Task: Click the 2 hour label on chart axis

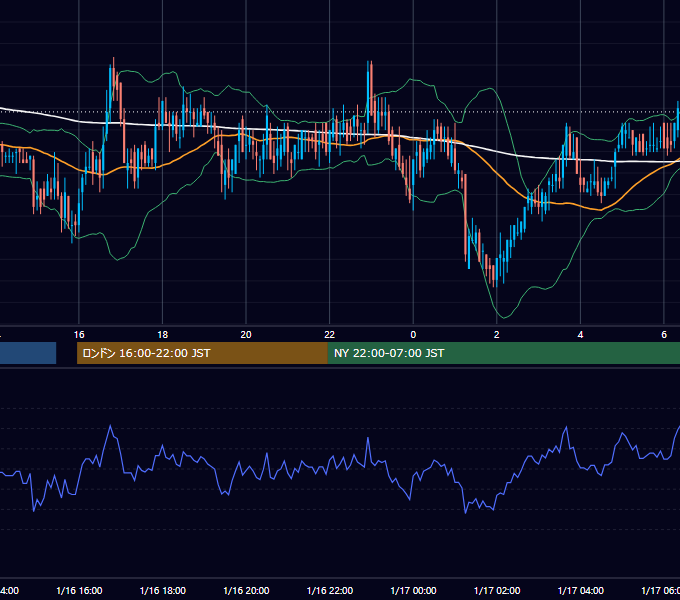Action: [497, 335]
